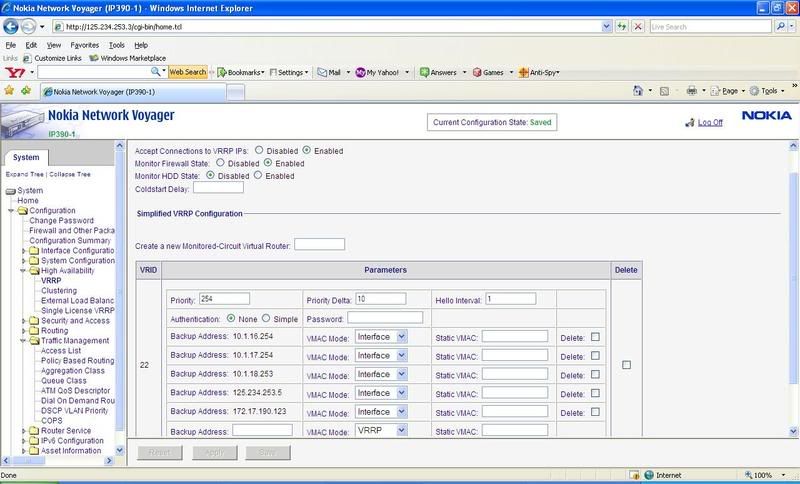The height and width of the screenshot is (484, 800).
Task: Set Monitor Firewall State to Disabled
Action: tap(220, 163)
